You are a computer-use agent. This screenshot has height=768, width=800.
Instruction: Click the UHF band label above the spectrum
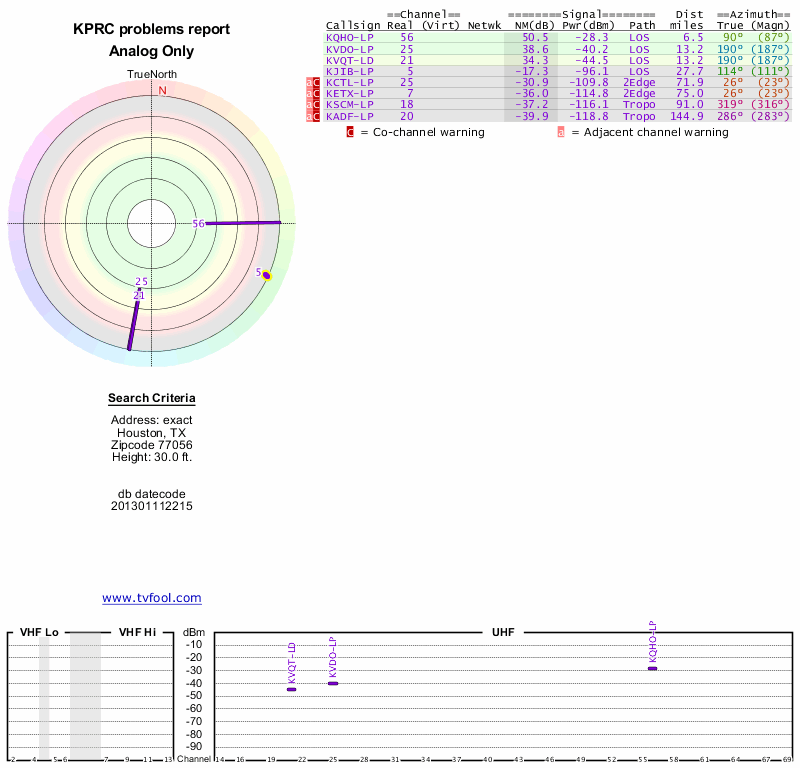pos(502,633)
